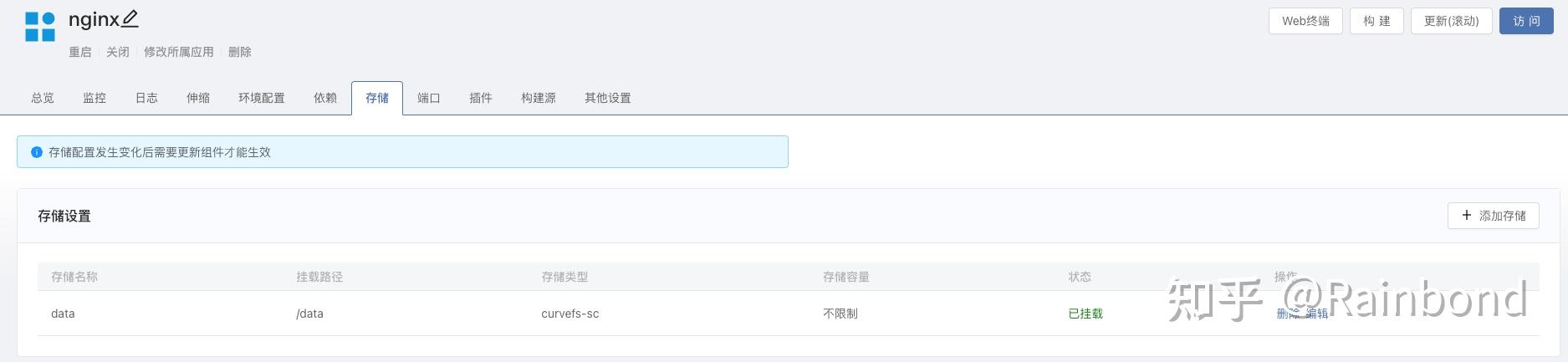Image resolution: width=1568 pixels, height=362 pixels.
Task: Open the 监控 monitoring tab
Action: [94, 98]
